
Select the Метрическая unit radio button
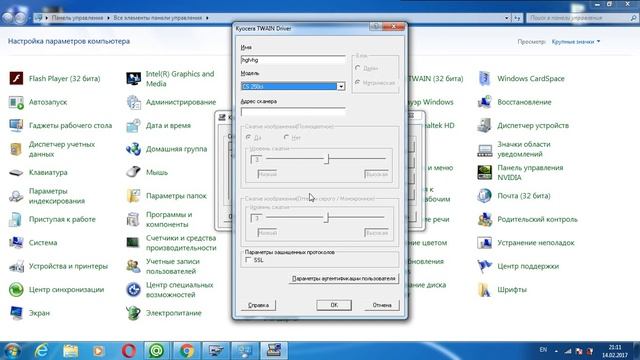[x=358, y=82]
